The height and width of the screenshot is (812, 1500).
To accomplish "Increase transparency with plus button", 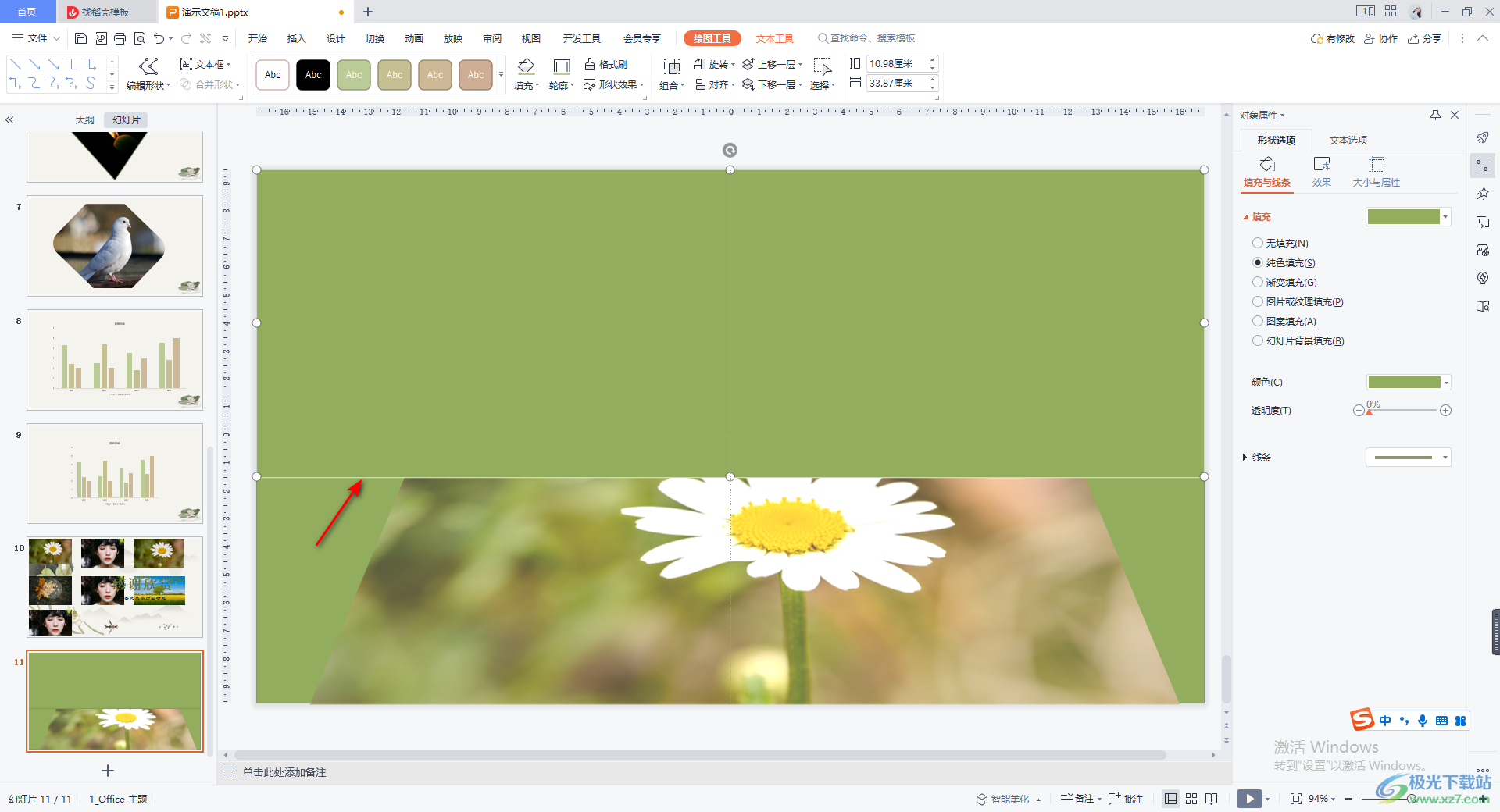I will [x=1445, y=410].
